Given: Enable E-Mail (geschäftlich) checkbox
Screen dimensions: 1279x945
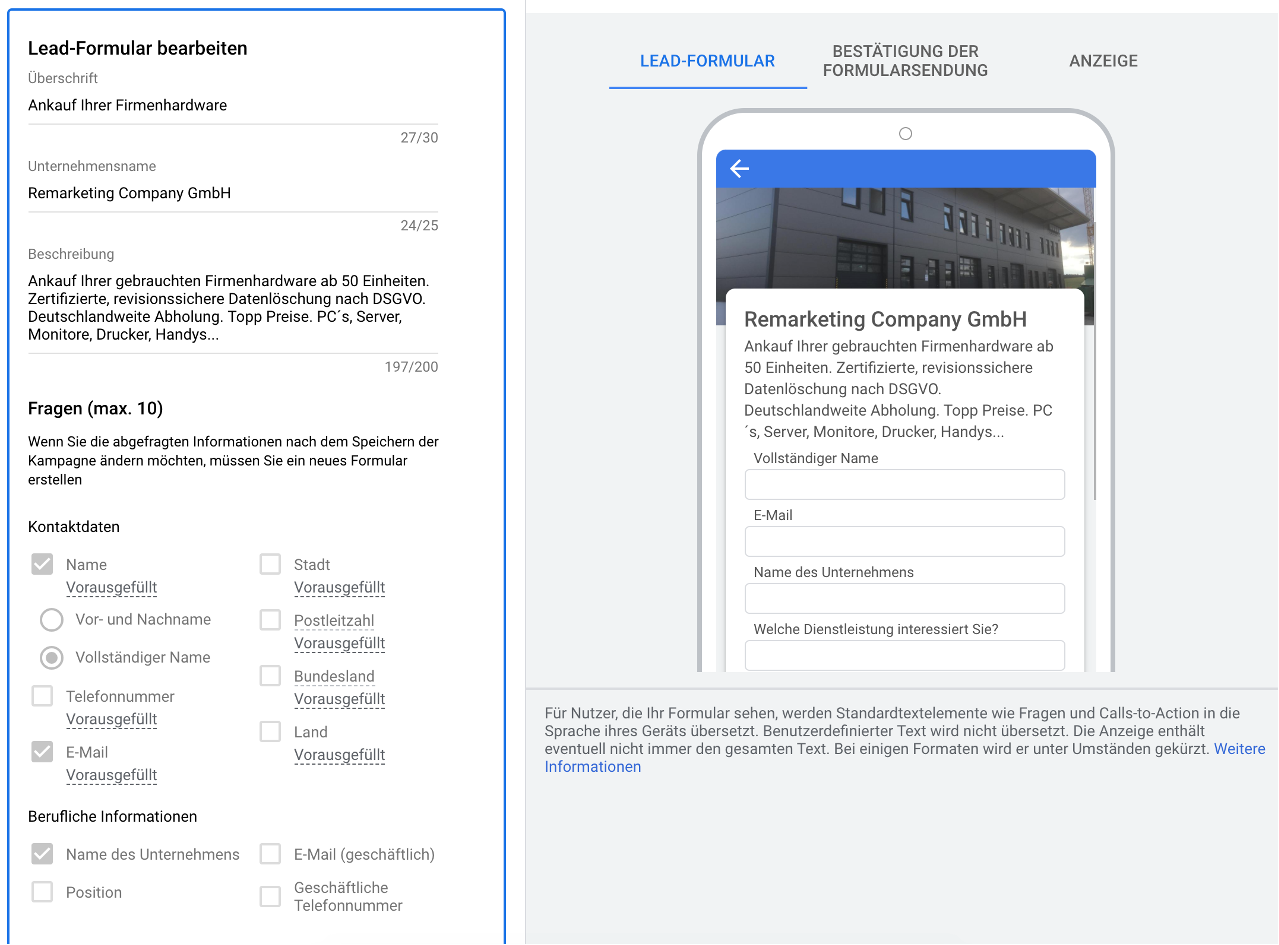Looking at the screenshot, I should 270,854.
